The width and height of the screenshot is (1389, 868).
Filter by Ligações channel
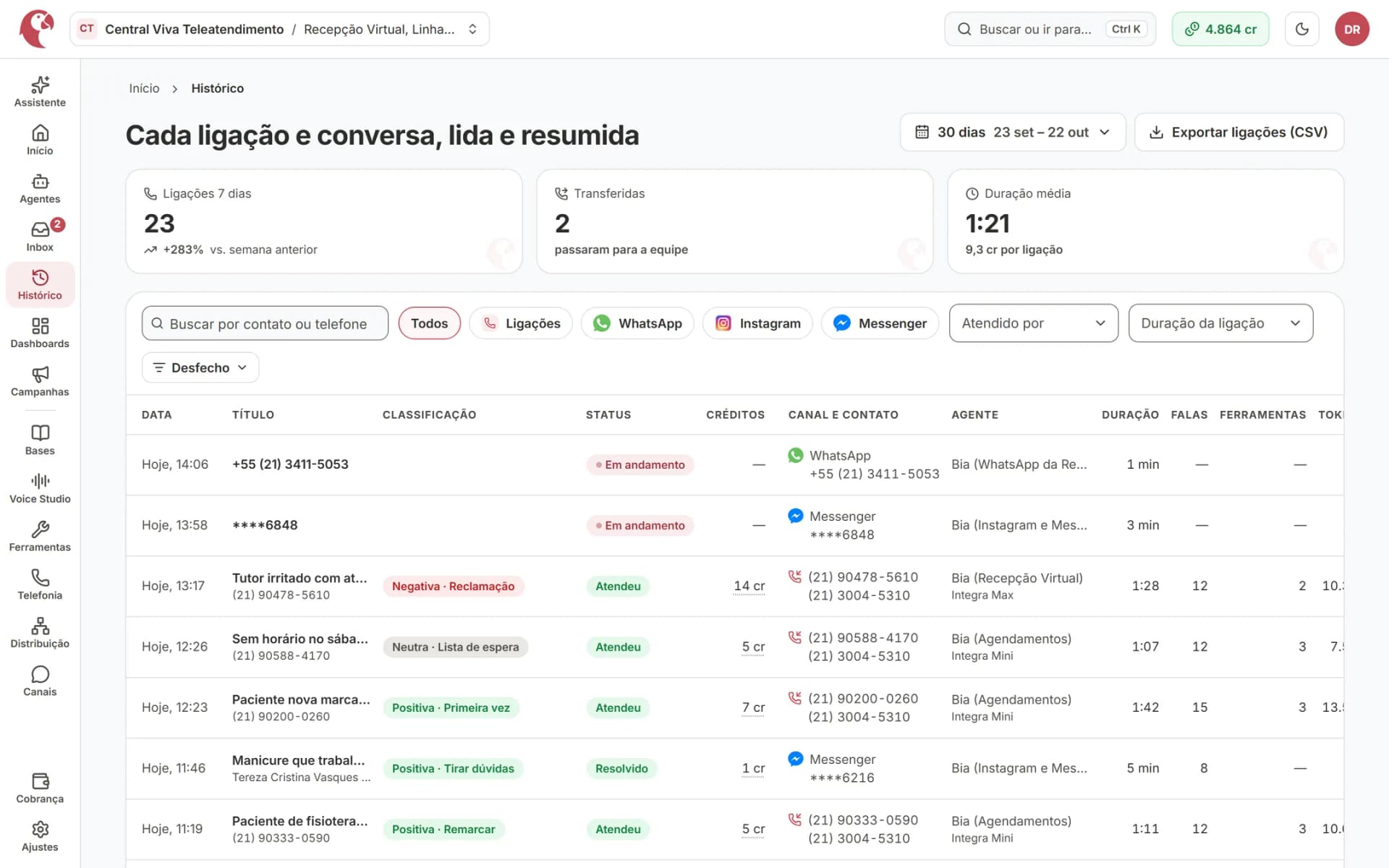pos(521,323)
